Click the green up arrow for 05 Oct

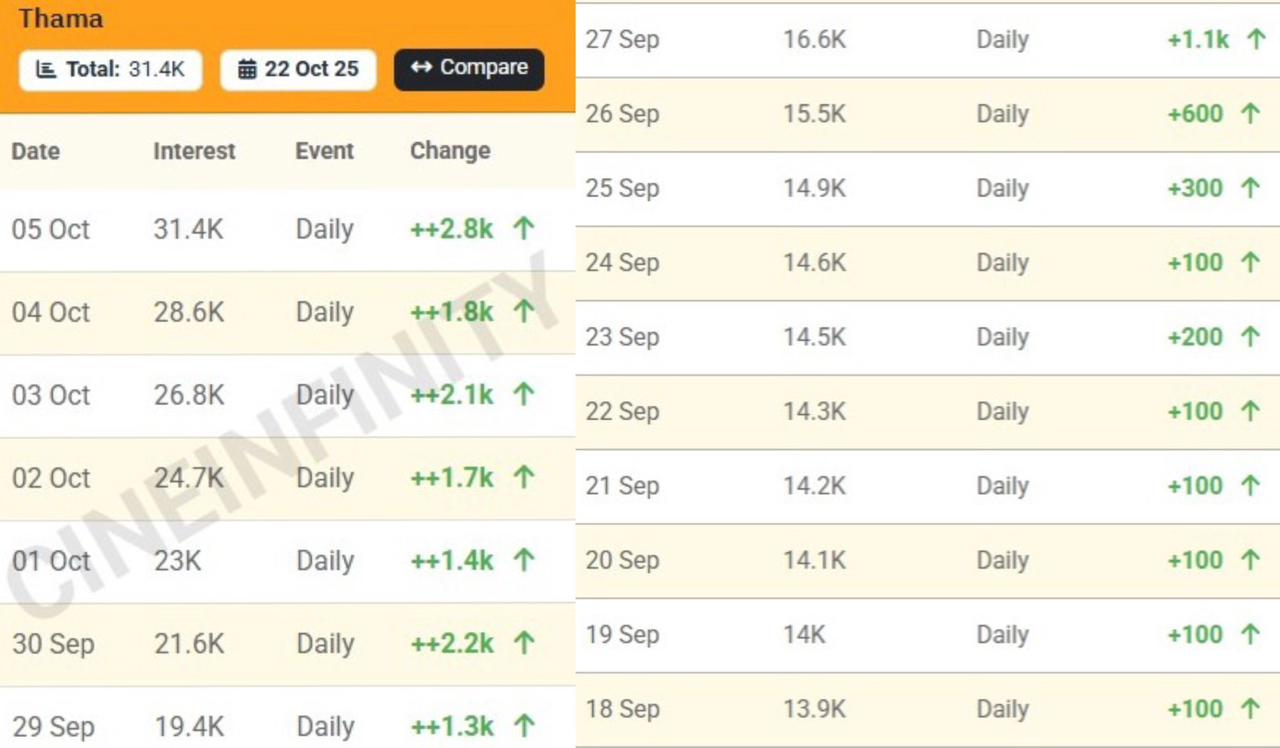point(523,229)
